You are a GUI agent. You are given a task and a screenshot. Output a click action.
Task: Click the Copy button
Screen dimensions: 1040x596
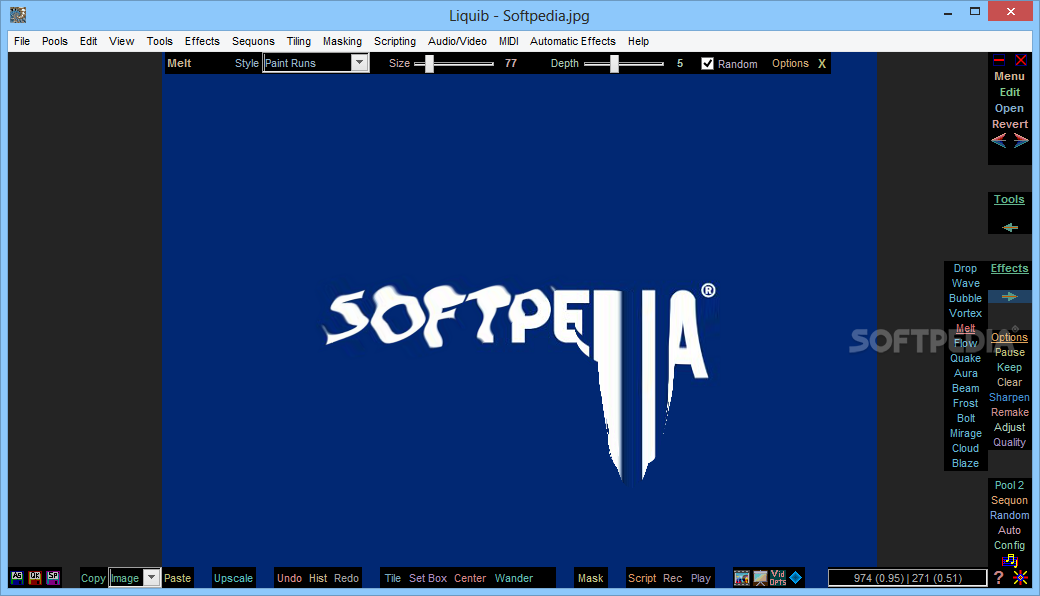click(93, 578)
